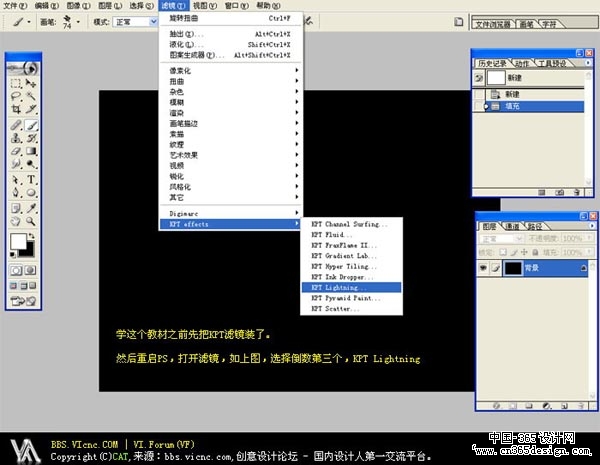The image size is (600, 465).
Task: Switch to the 路径 tab
Action: coord(535,227)
